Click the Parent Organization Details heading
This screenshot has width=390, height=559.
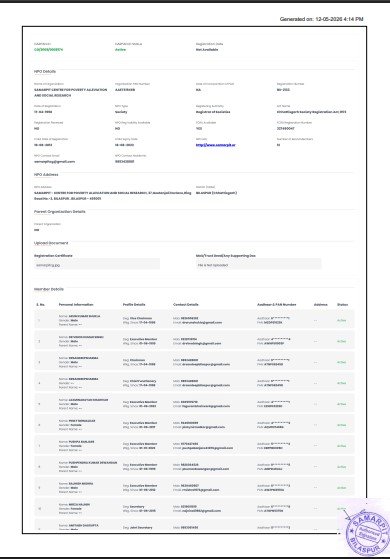click(x=60, y=211)
